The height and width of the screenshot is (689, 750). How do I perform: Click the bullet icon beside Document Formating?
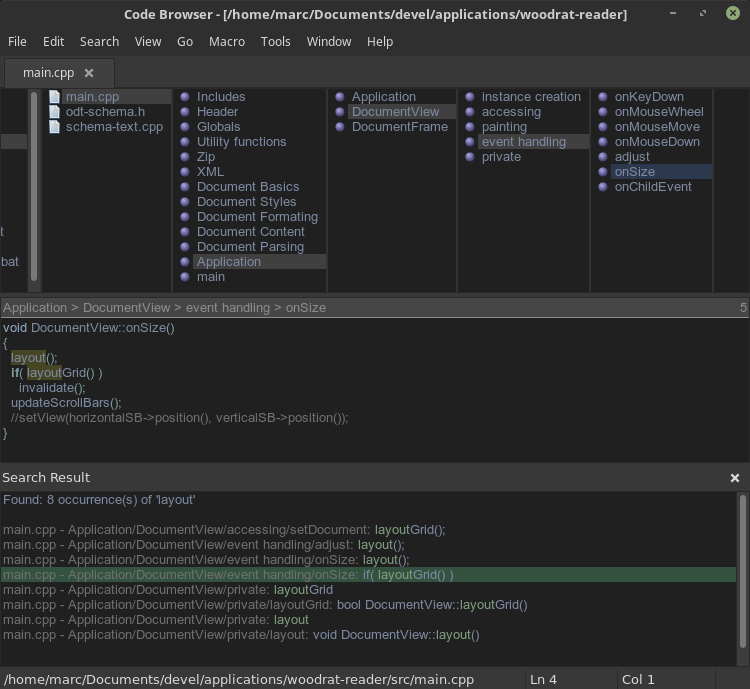pyautogui.click(x=185, y=217)
